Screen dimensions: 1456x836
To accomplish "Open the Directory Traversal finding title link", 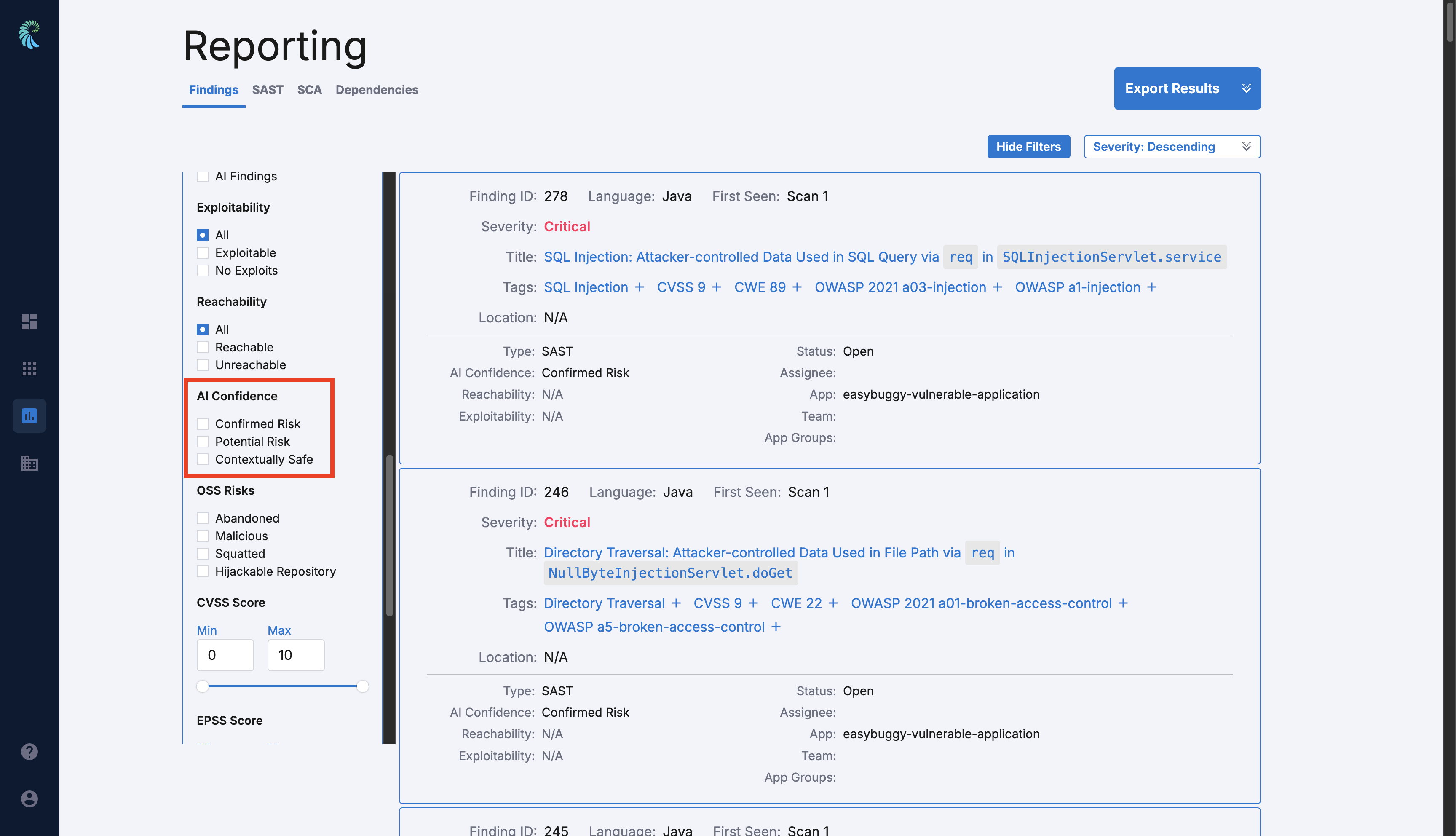I will 779,563.
